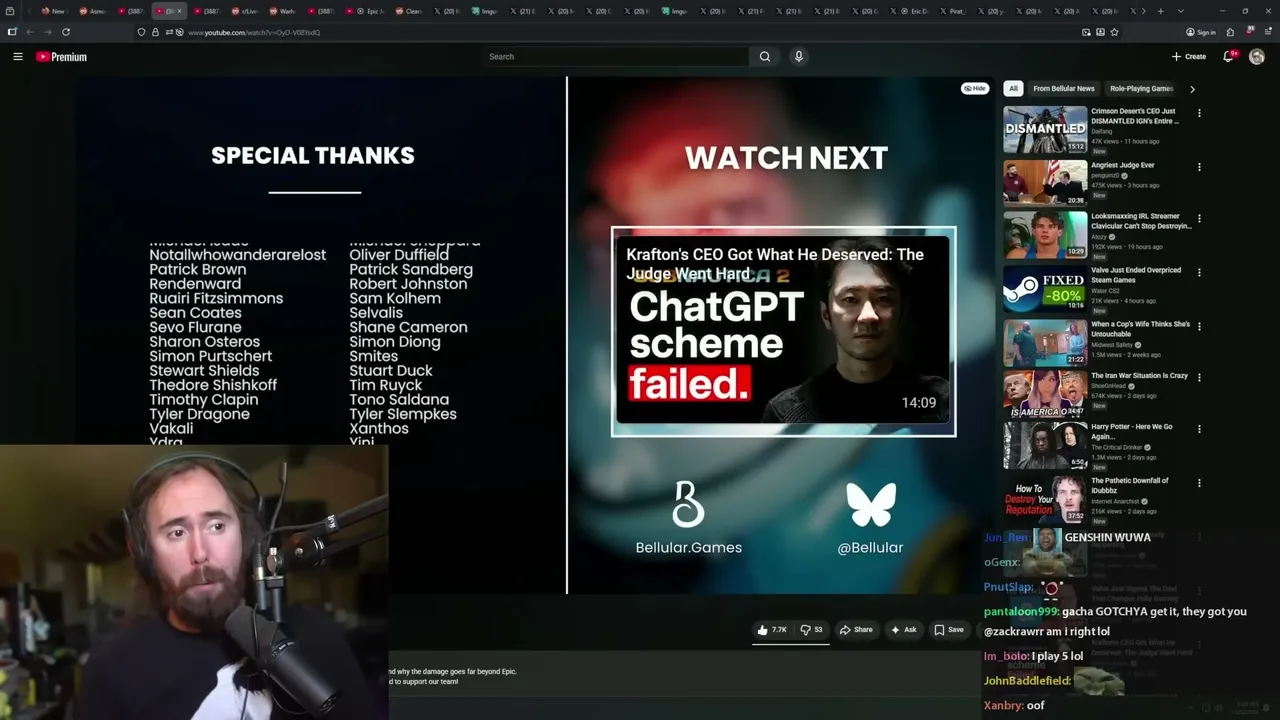Open options for Valve Just Ended video

1199,272
